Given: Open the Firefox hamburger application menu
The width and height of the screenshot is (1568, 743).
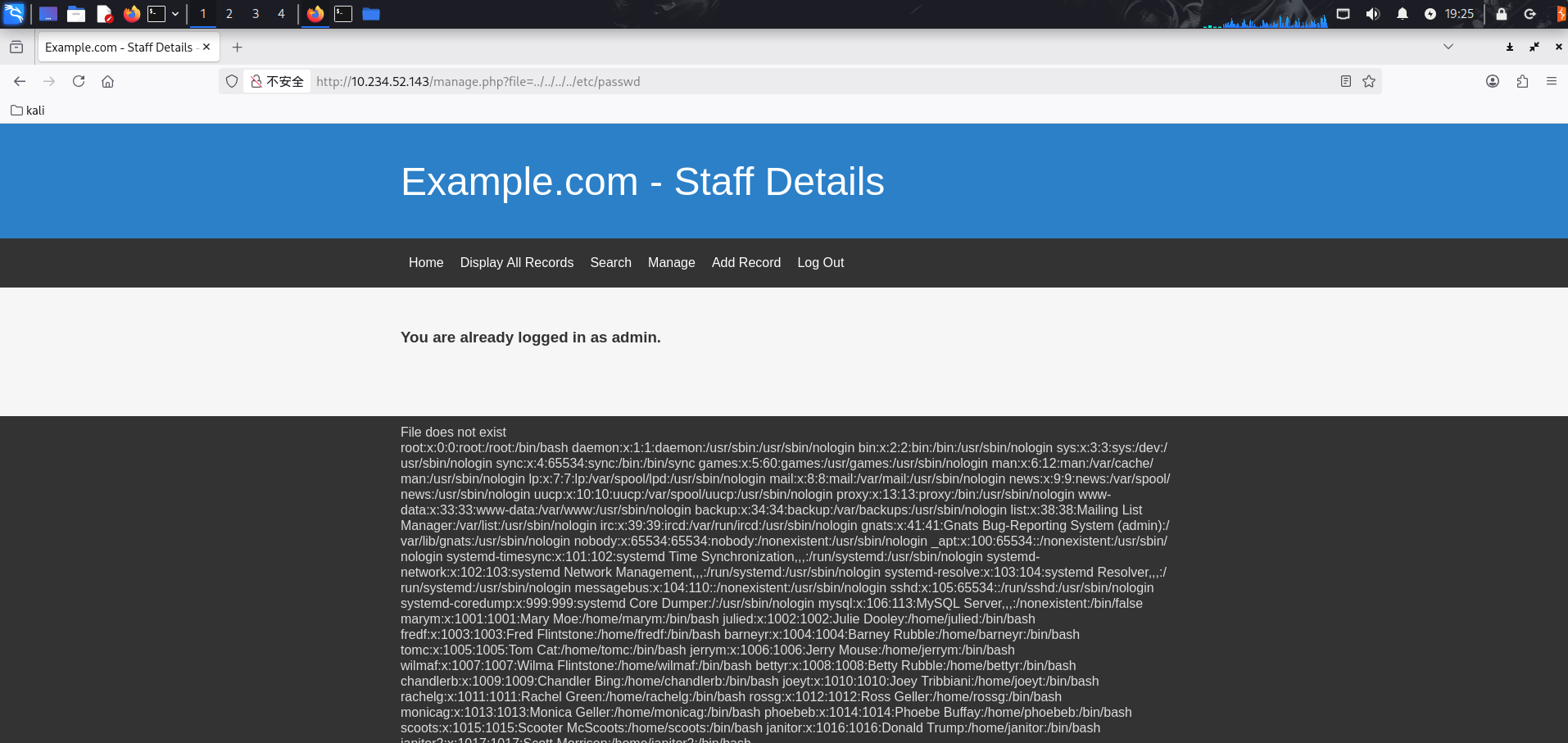Looking at the screenshot, I should [1551, 81].
